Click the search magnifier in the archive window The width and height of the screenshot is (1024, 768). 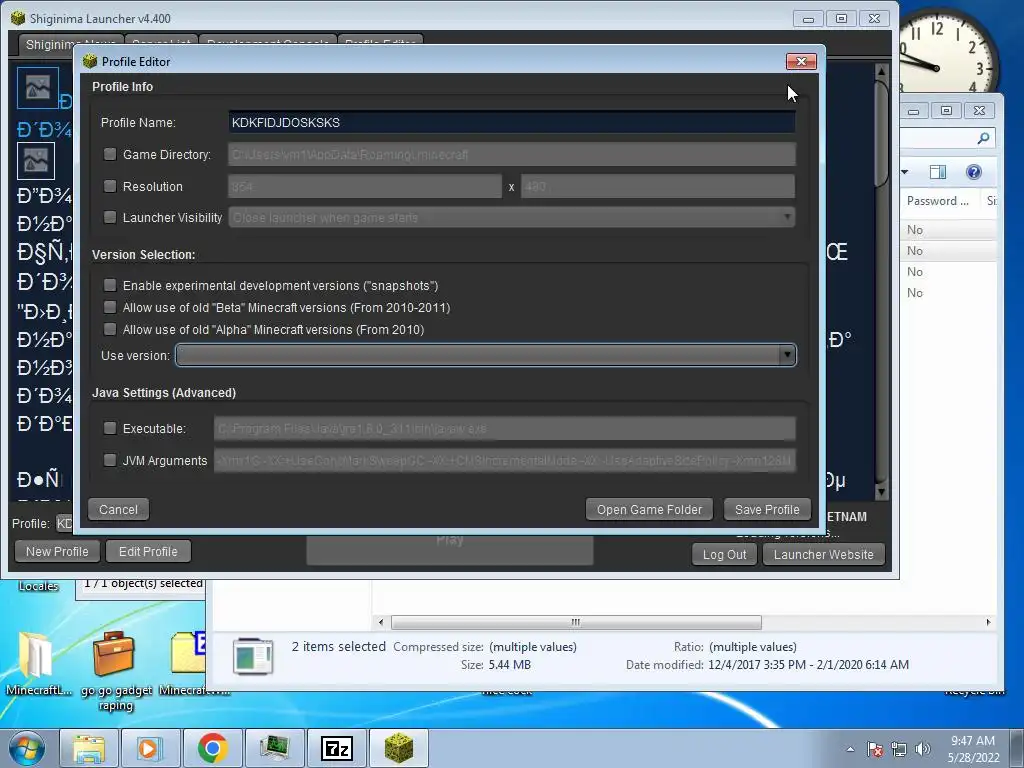point(983,138)
